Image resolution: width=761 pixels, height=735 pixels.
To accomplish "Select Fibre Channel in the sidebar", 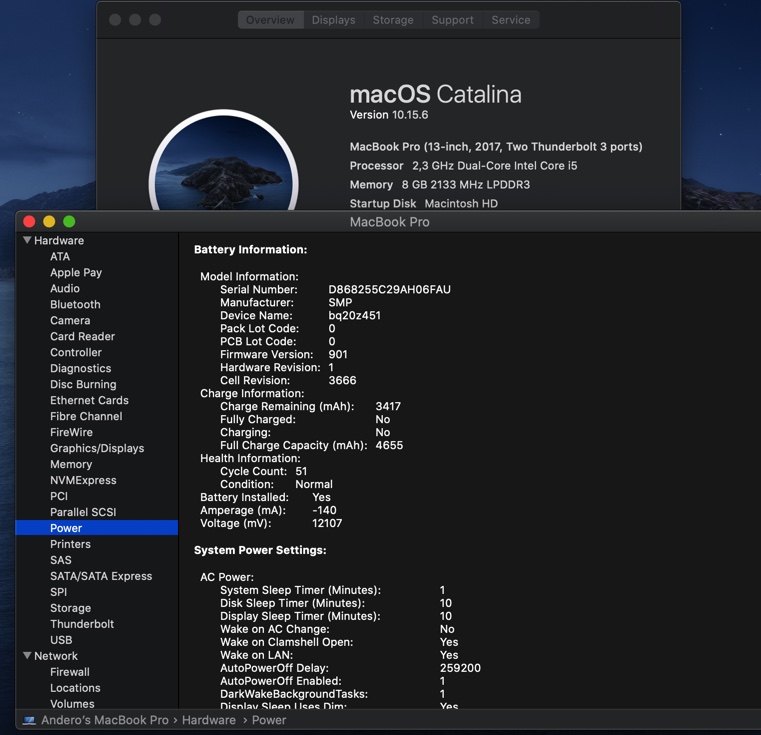I will 86,417.
